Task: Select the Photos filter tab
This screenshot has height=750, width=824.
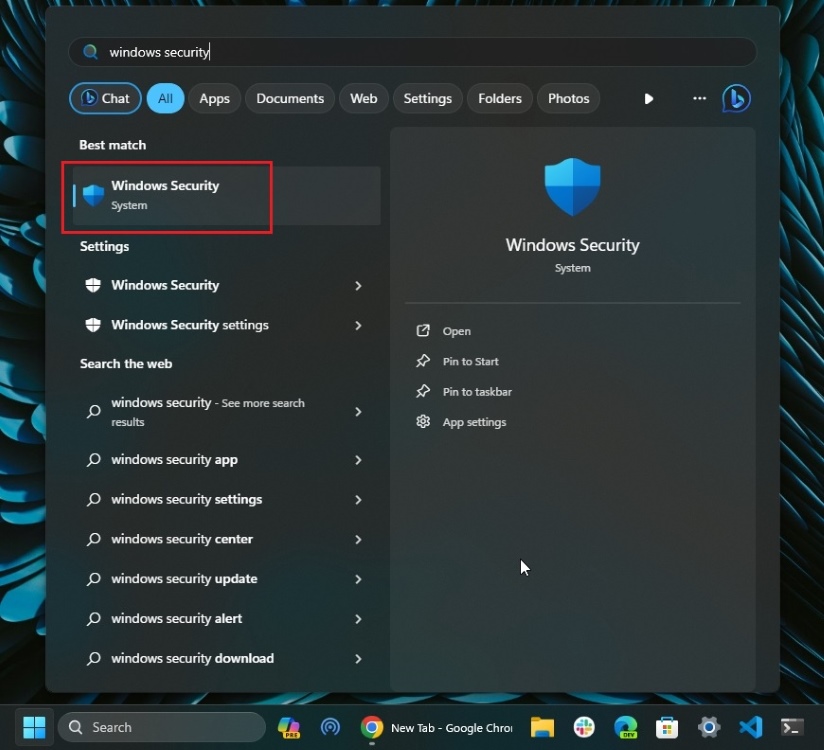Action: point(569,98)
